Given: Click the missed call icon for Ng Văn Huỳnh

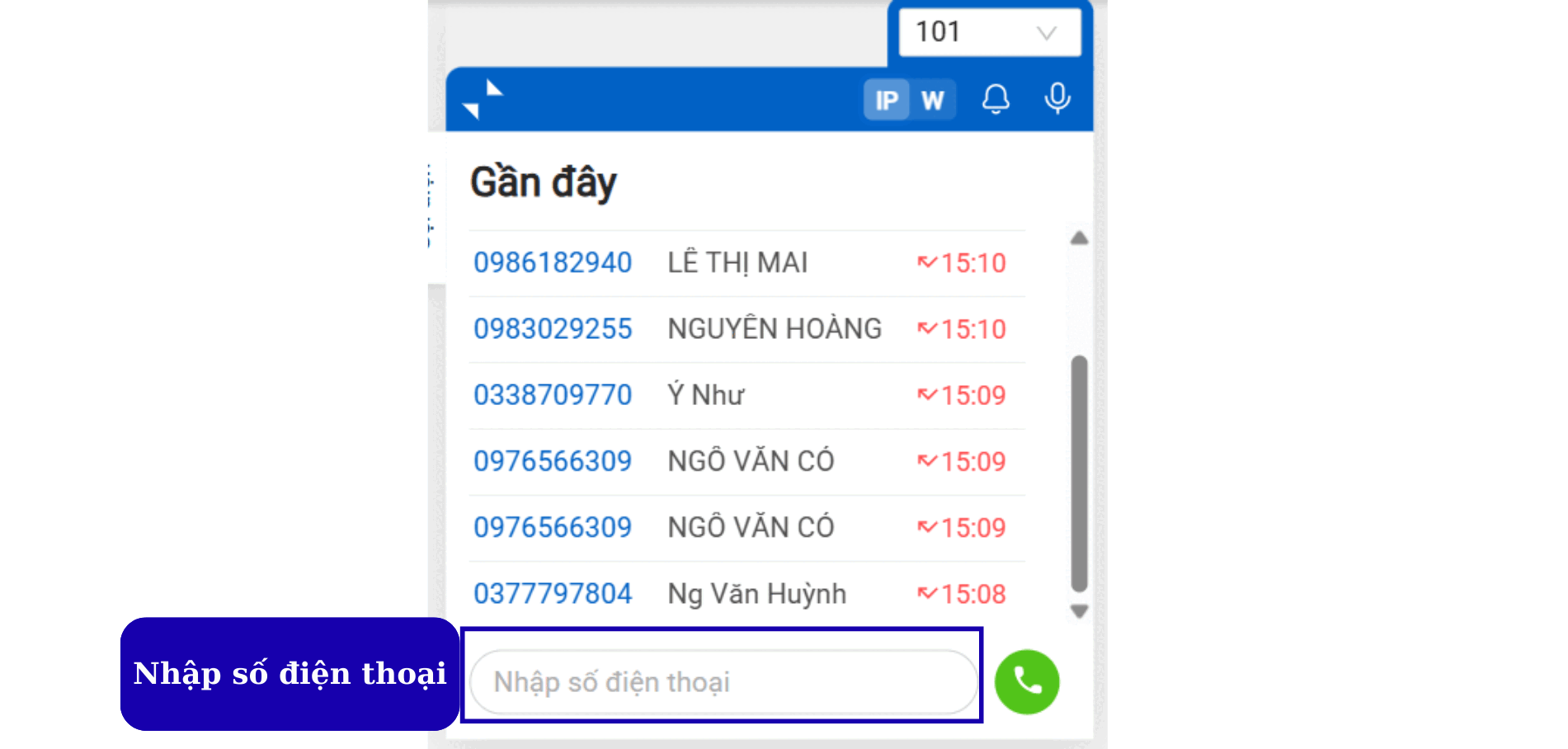Looking at the screenshot, I should pos(927,593).
